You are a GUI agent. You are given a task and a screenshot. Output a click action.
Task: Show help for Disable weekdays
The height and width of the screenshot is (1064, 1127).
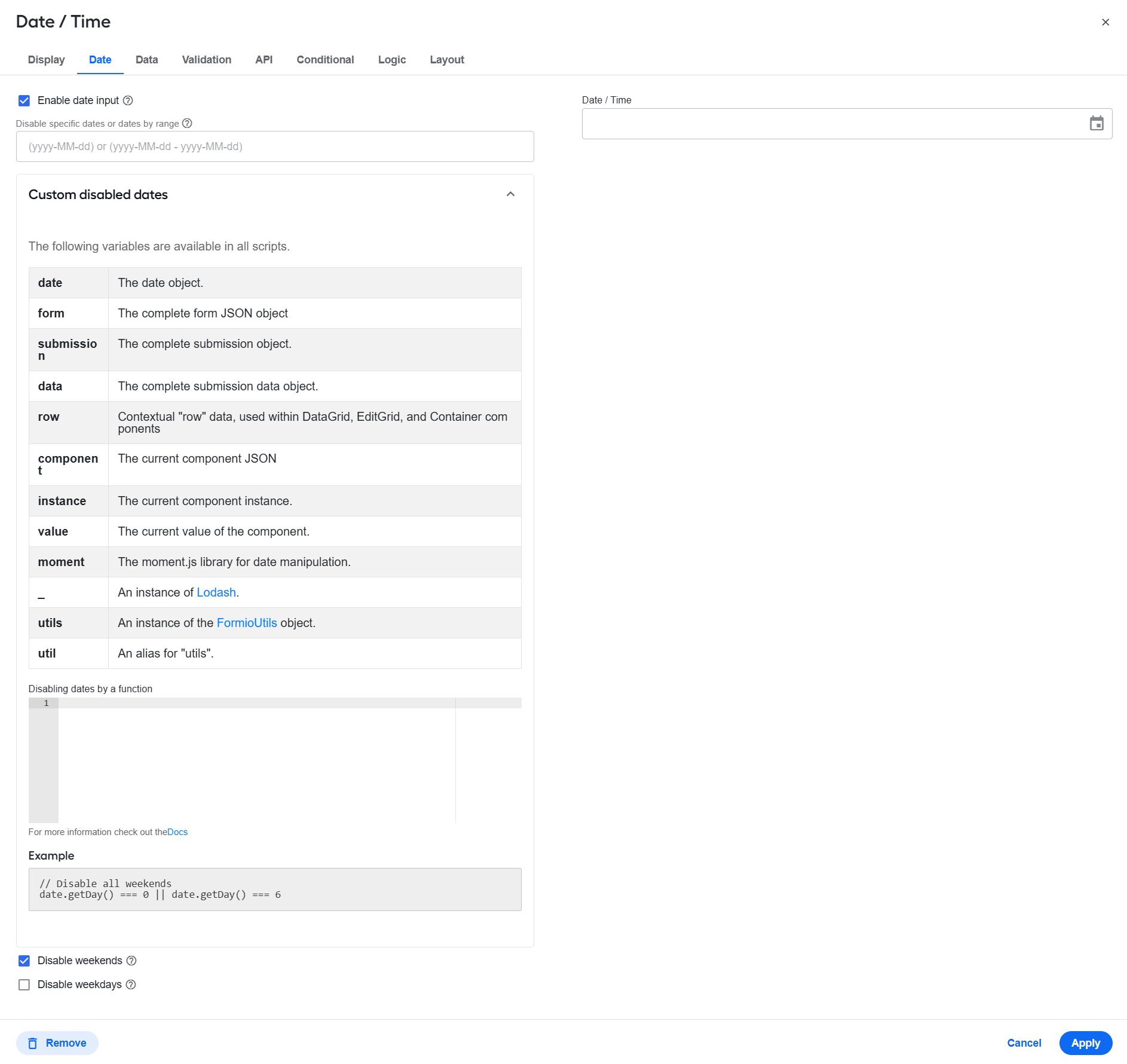coord(131,984)
